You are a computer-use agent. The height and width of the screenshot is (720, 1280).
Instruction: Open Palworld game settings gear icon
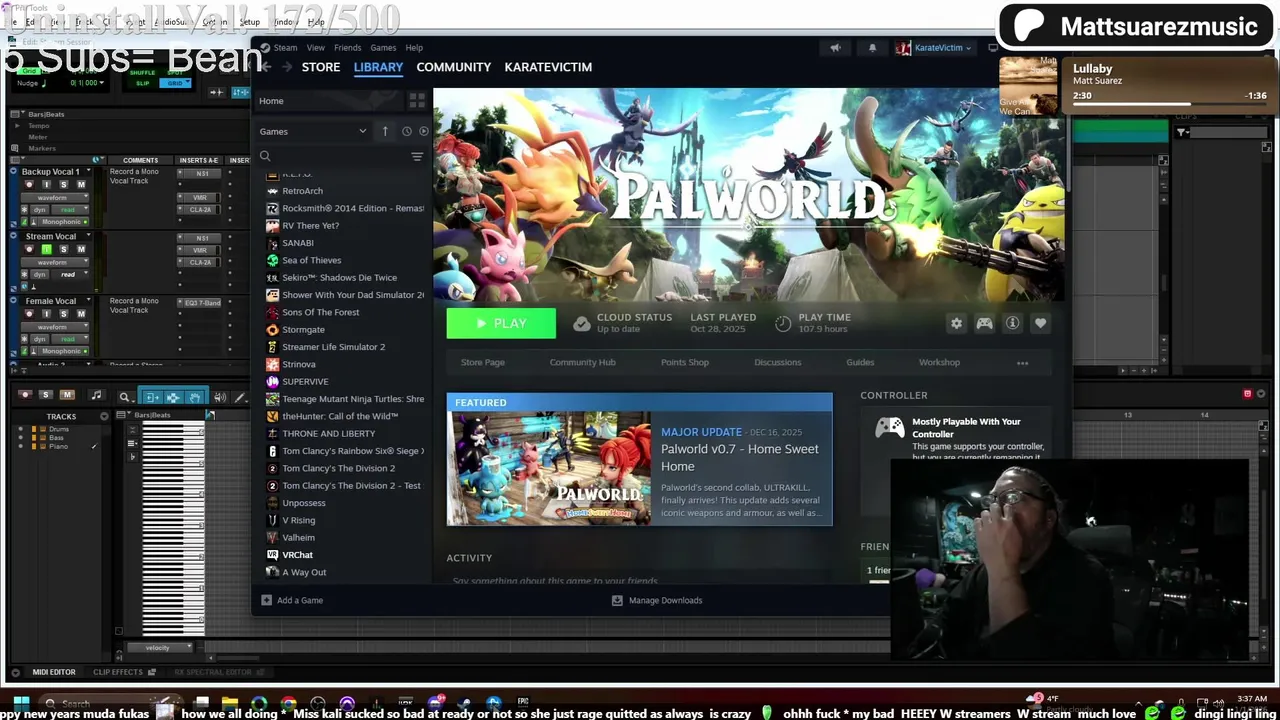click(956, 323)
